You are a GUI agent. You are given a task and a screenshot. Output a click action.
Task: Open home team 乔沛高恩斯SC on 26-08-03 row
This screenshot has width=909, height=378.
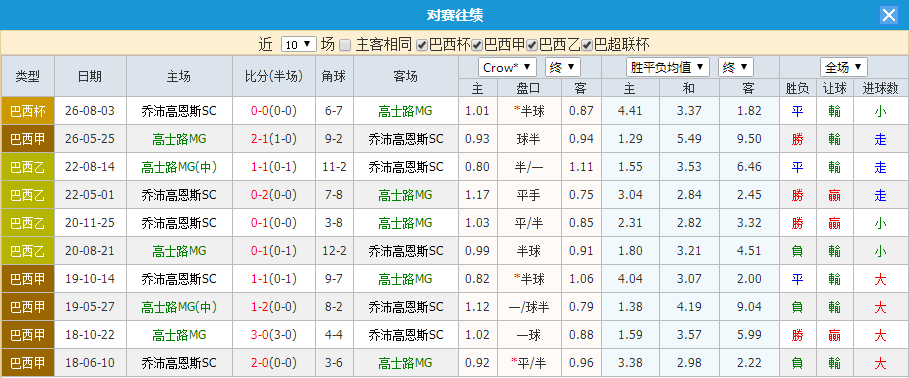(179, 111)
